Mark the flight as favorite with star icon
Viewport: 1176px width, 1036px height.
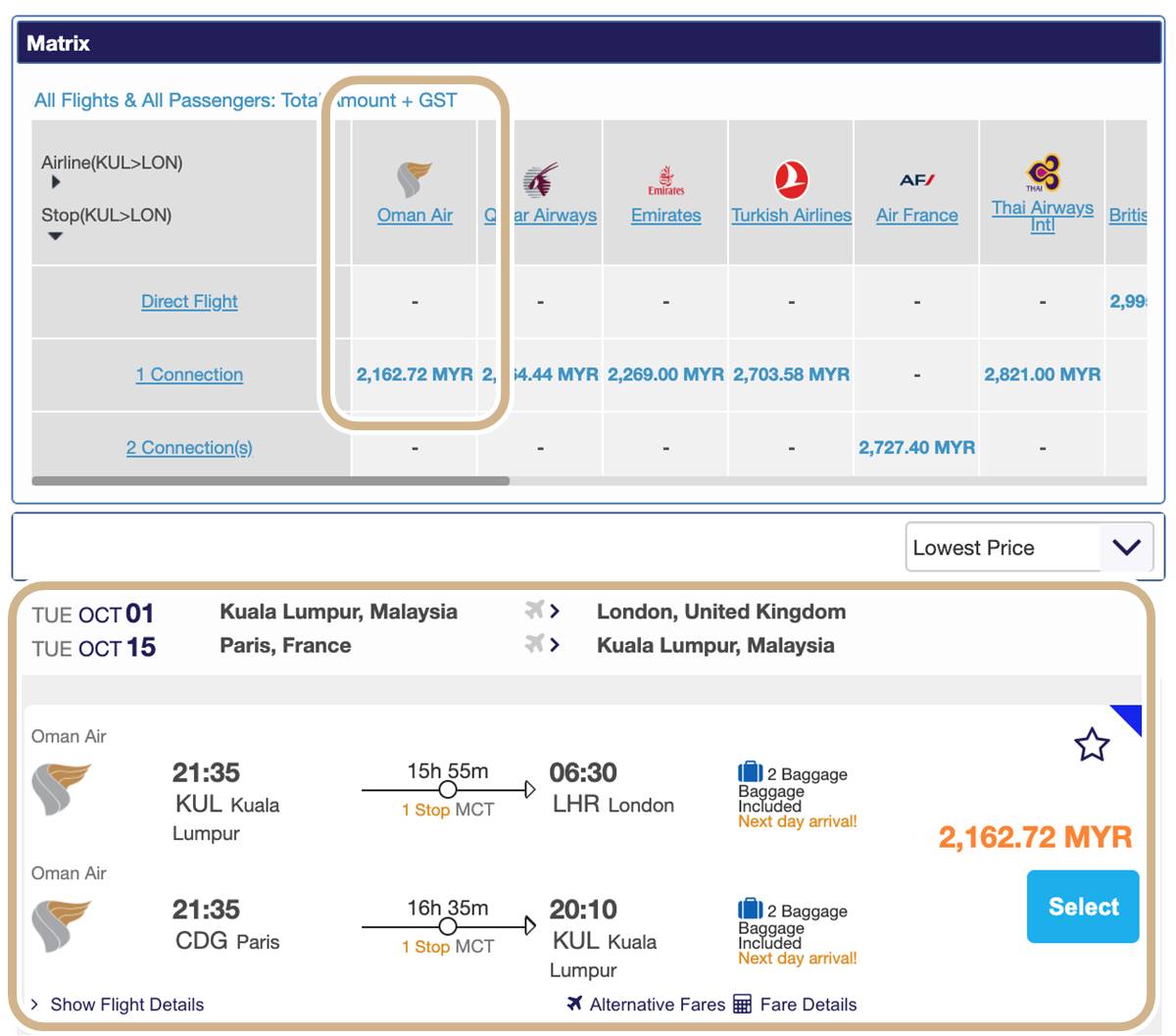[x=1092, y=745]
